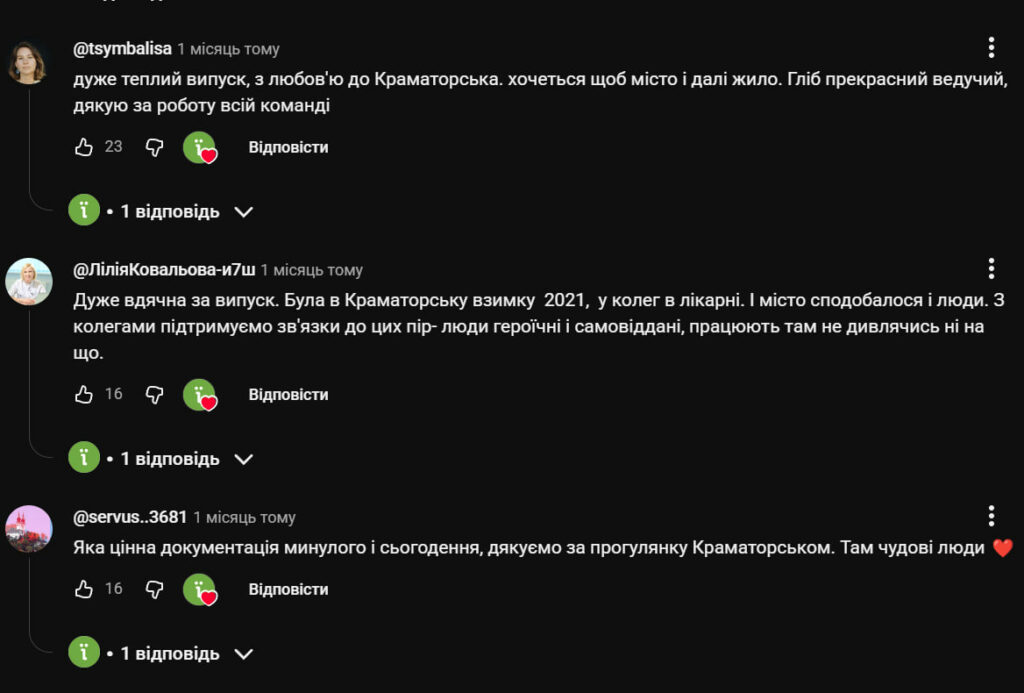Open the @servus..3681 profile avatar
The image size is (1024, 693).
29,528
